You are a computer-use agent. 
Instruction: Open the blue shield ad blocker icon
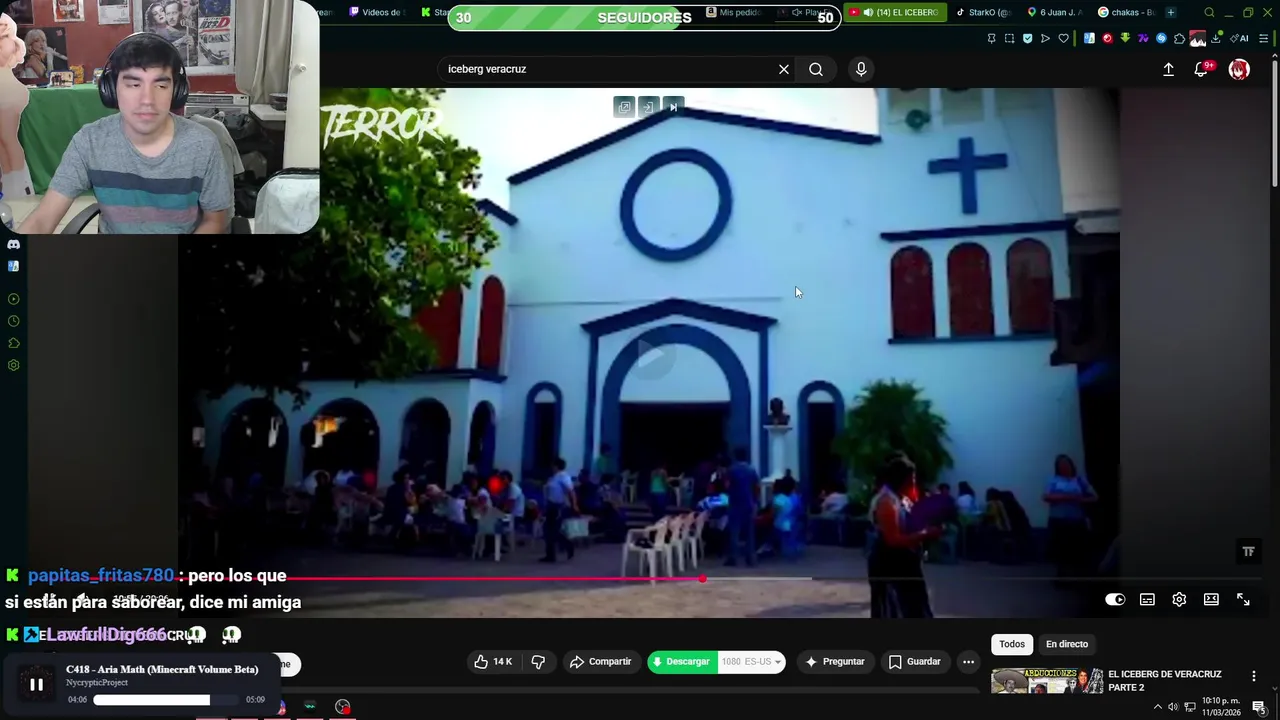pos(1027,38)
